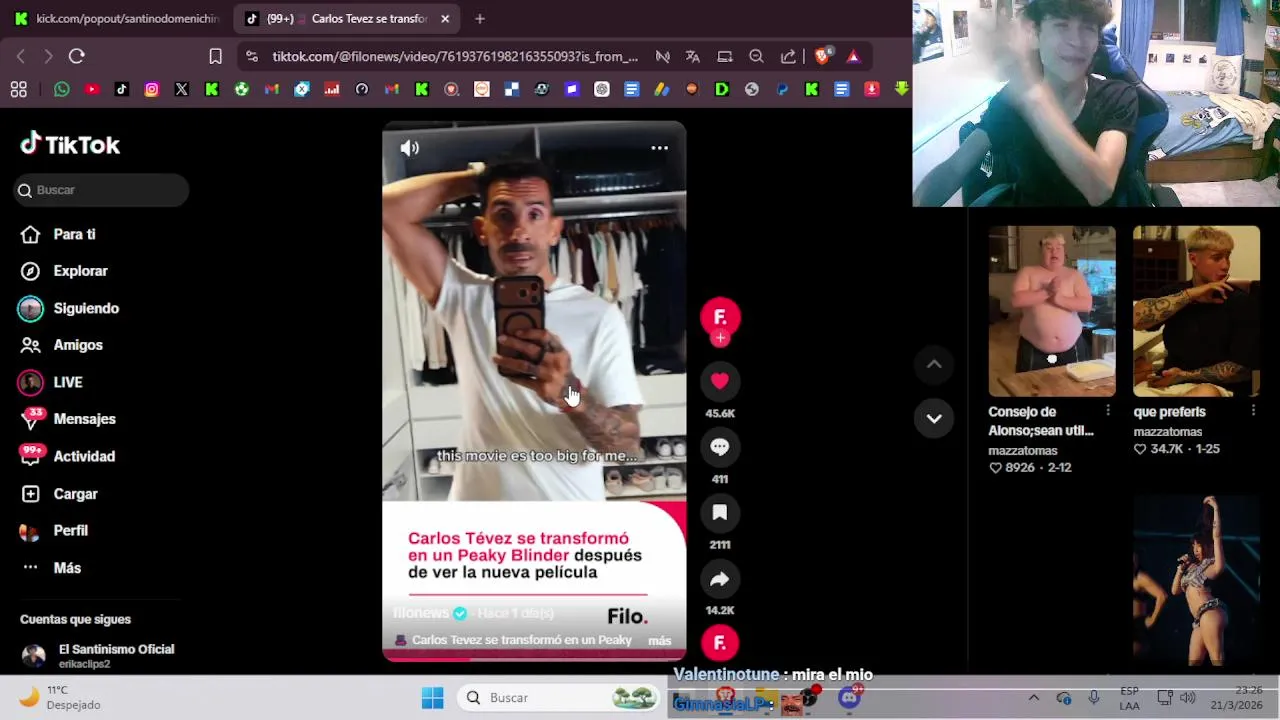This screenshot has width=1280, height=720.
Task: Open the comments bubble with 411 comments
Action: tap(720, 447)
